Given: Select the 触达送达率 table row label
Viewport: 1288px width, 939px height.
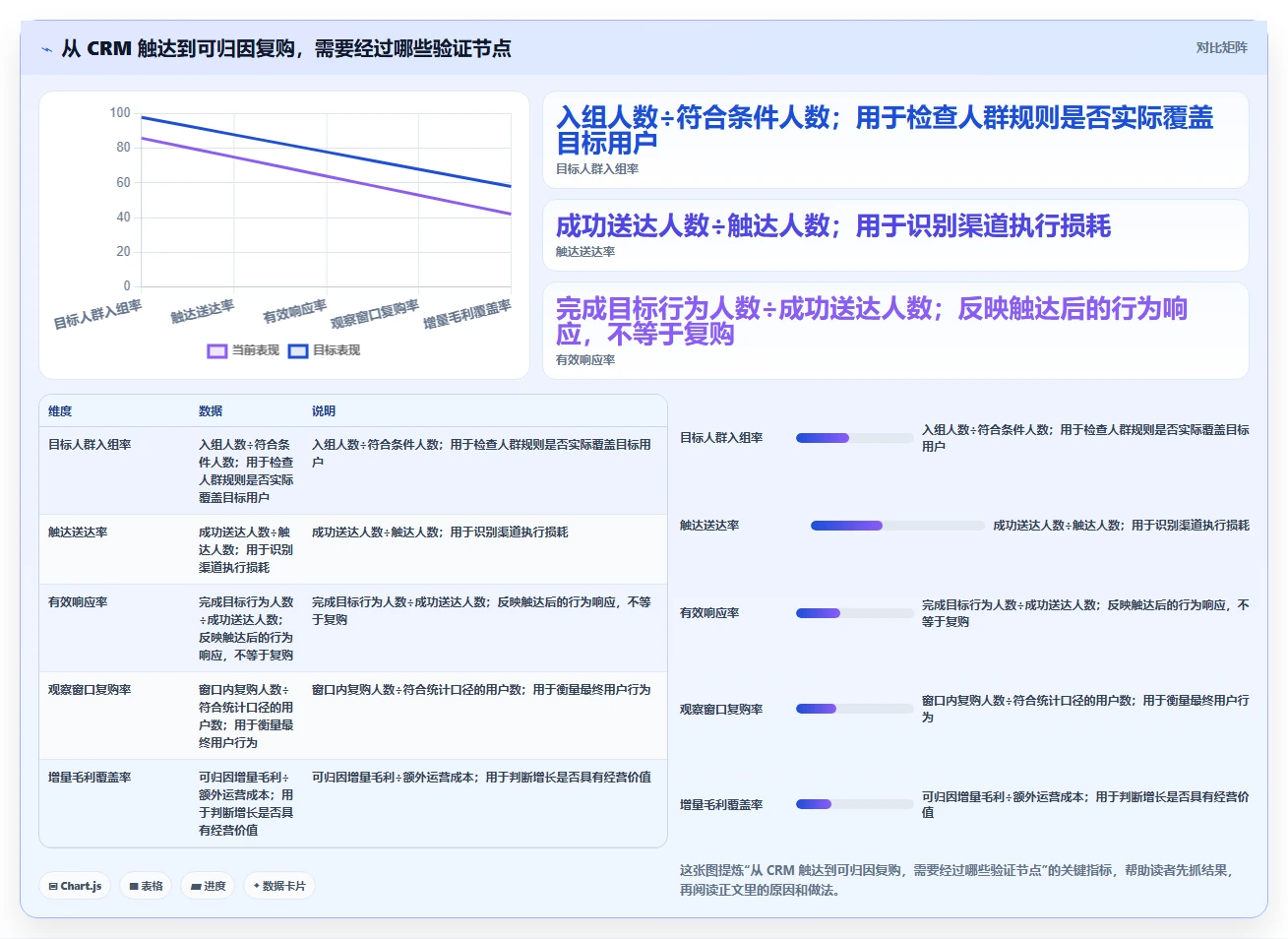Looking at the screenshot, I should pos(78,532).
